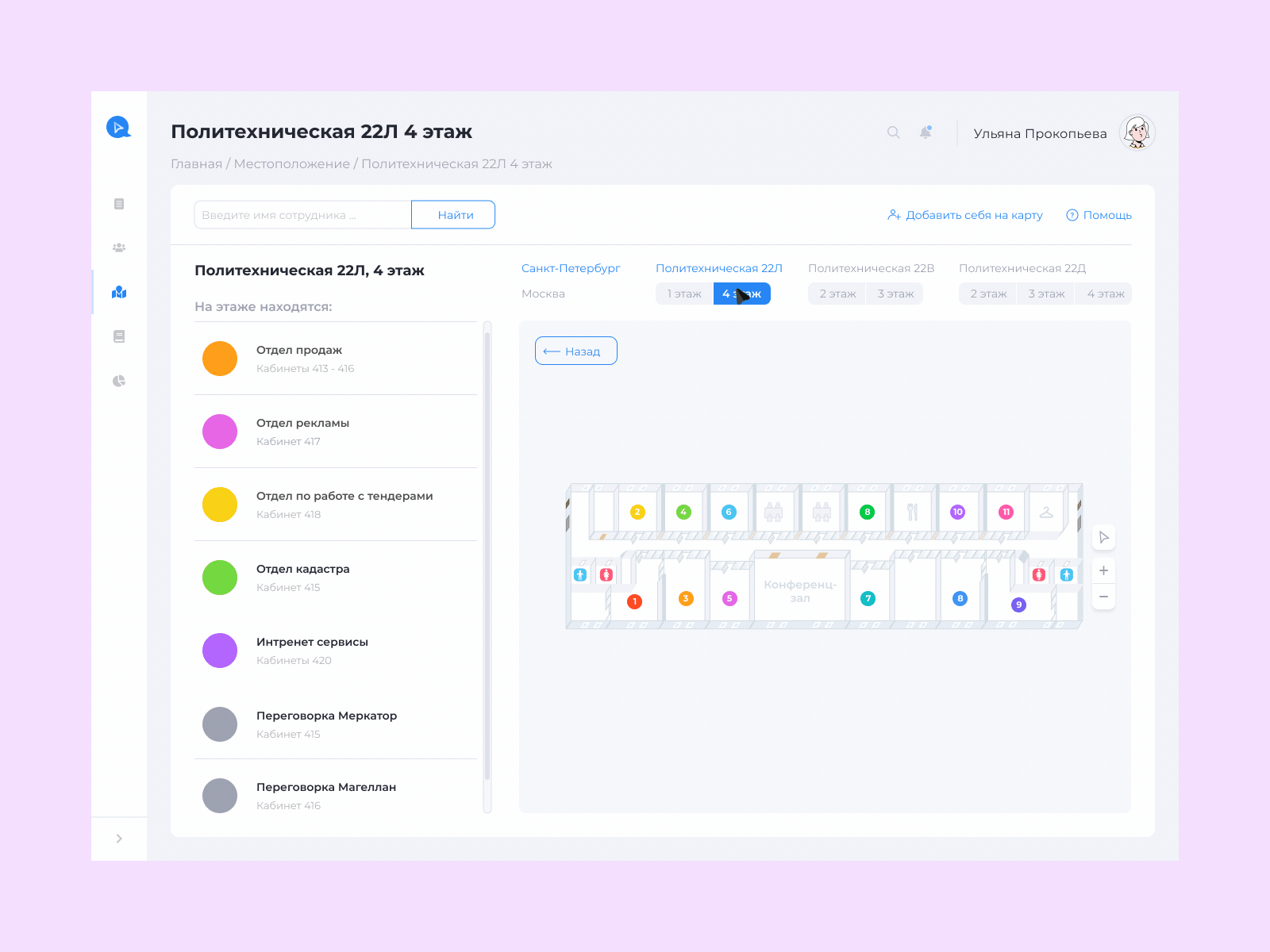The image size is (1270, 952).
Task: Click red marker 1 on floor map
Action: click(x=634, y=601)
